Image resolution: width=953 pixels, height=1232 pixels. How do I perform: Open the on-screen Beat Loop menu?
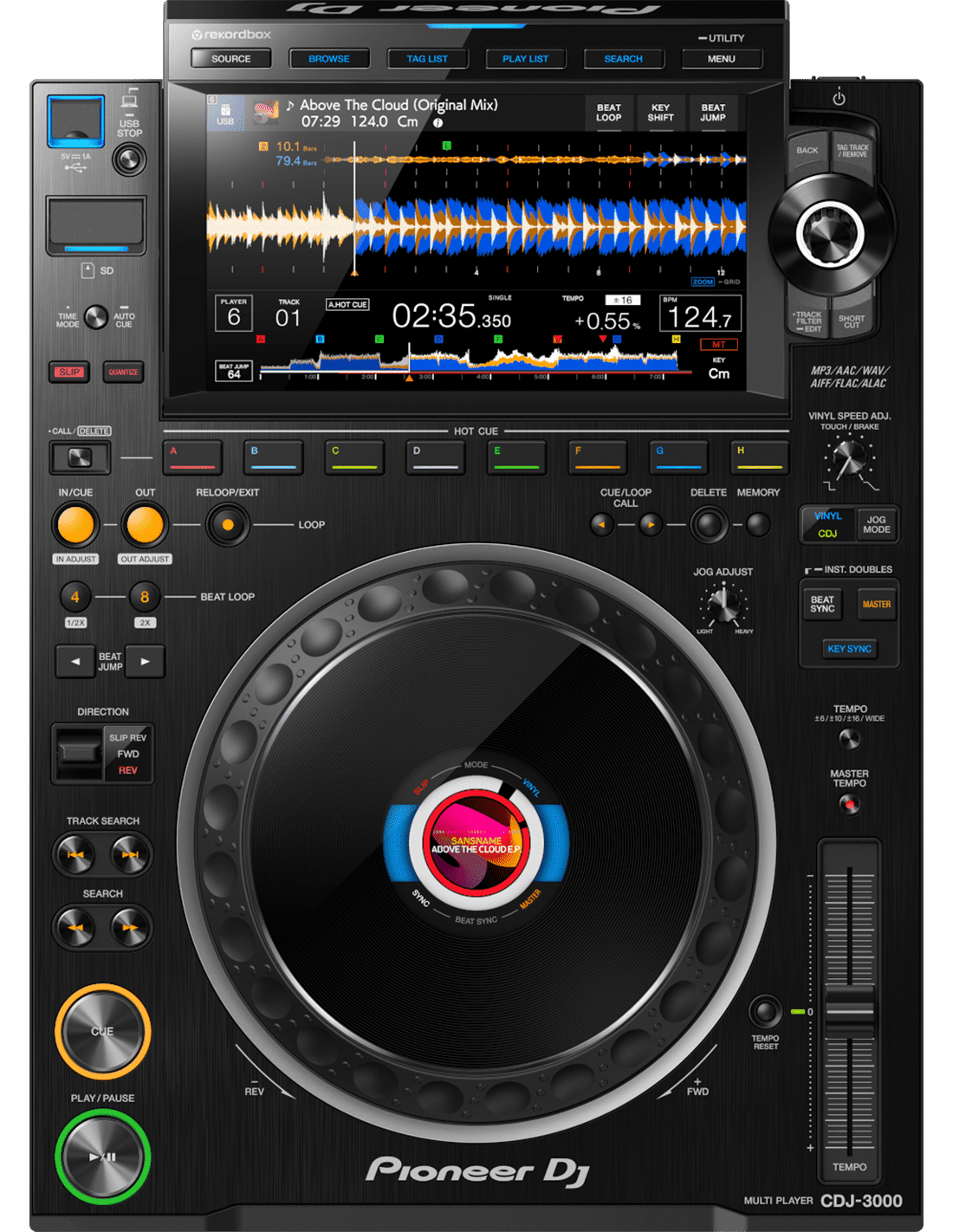(608, 113)
